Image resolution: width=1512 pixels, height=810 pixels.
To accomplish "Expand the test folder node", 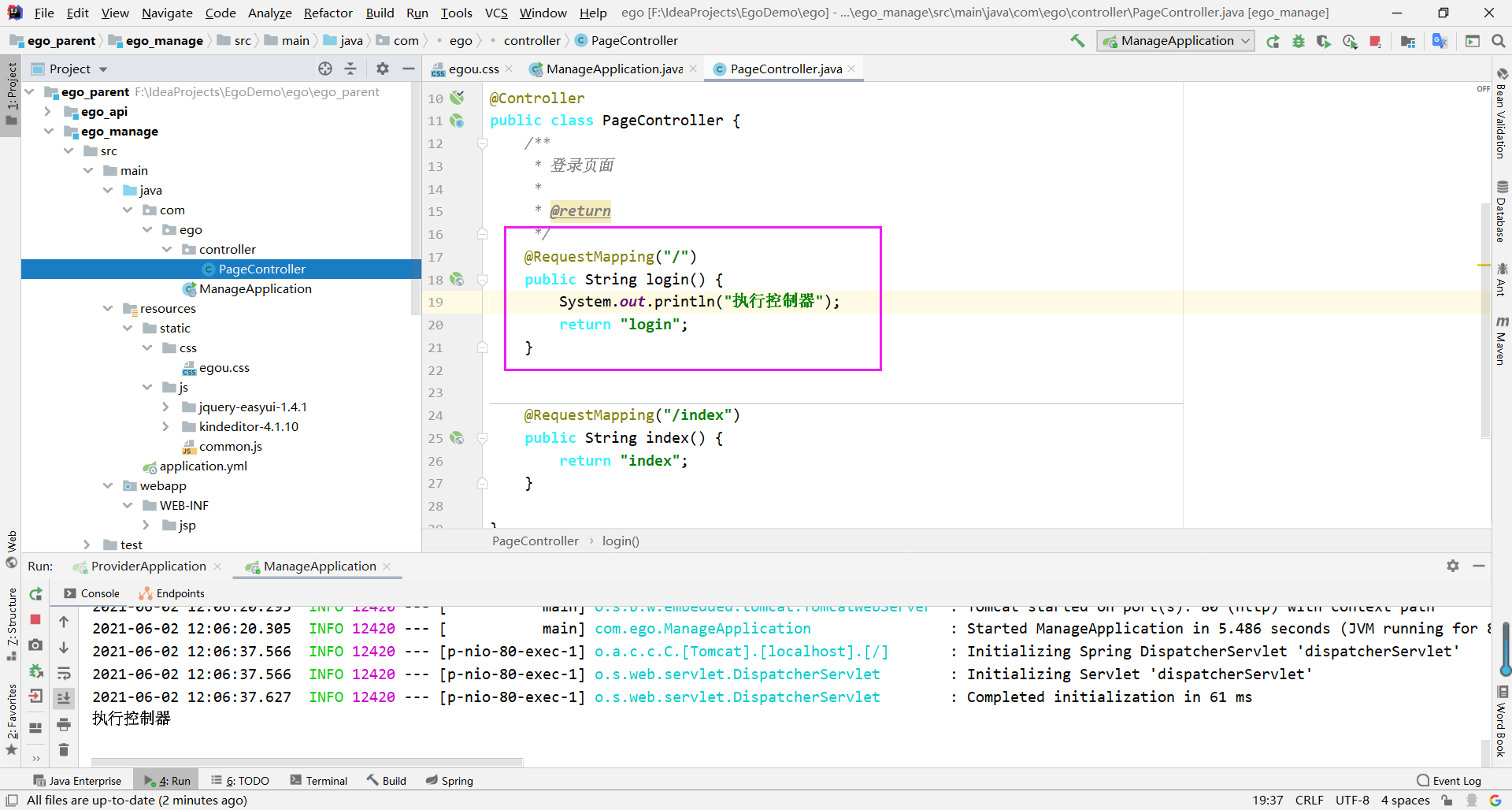I will coord(87,545).
